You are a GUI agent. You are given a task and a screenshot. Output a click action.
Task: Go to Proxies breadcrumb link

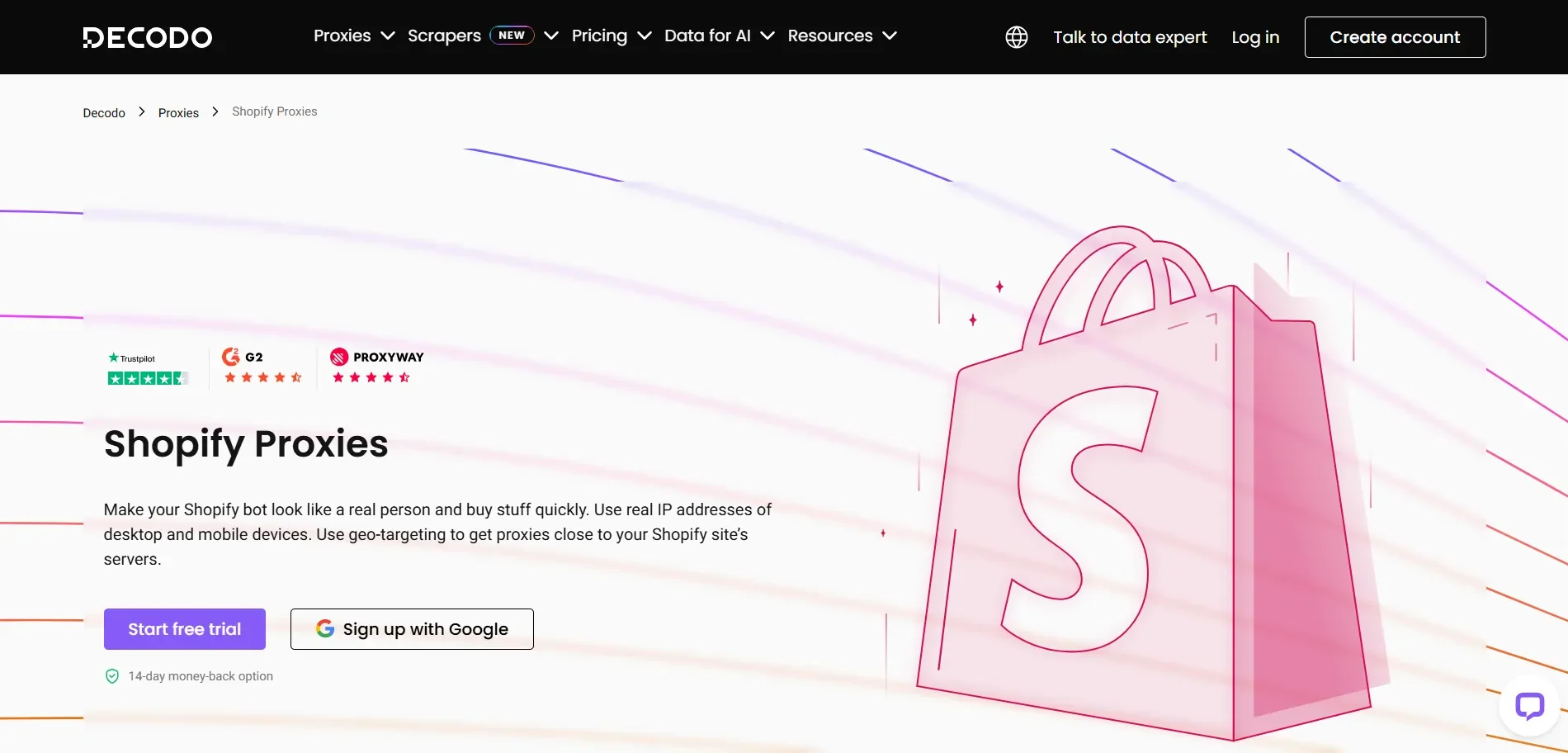point(178,113)
